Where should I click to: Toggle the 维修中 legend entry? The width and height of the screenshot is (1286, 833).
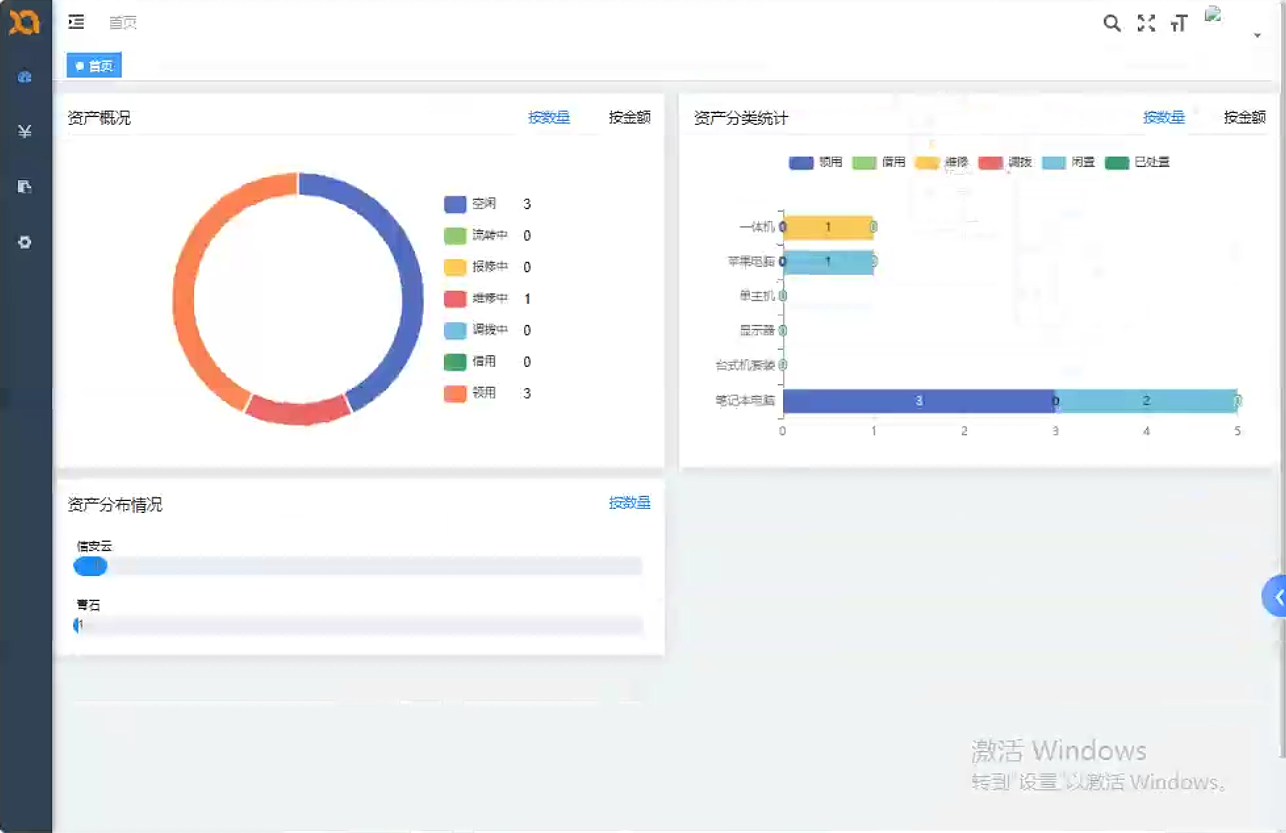[x=476, y=299]
